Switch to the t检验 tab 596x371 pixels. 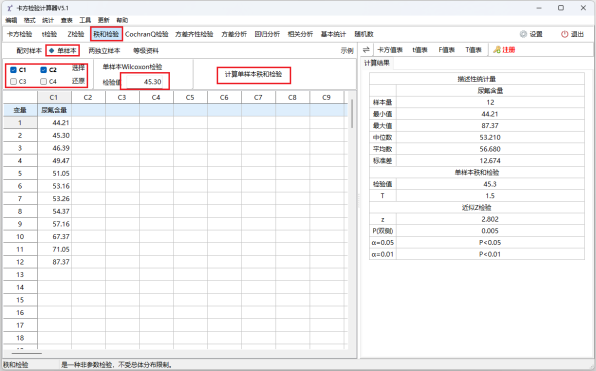49,34
